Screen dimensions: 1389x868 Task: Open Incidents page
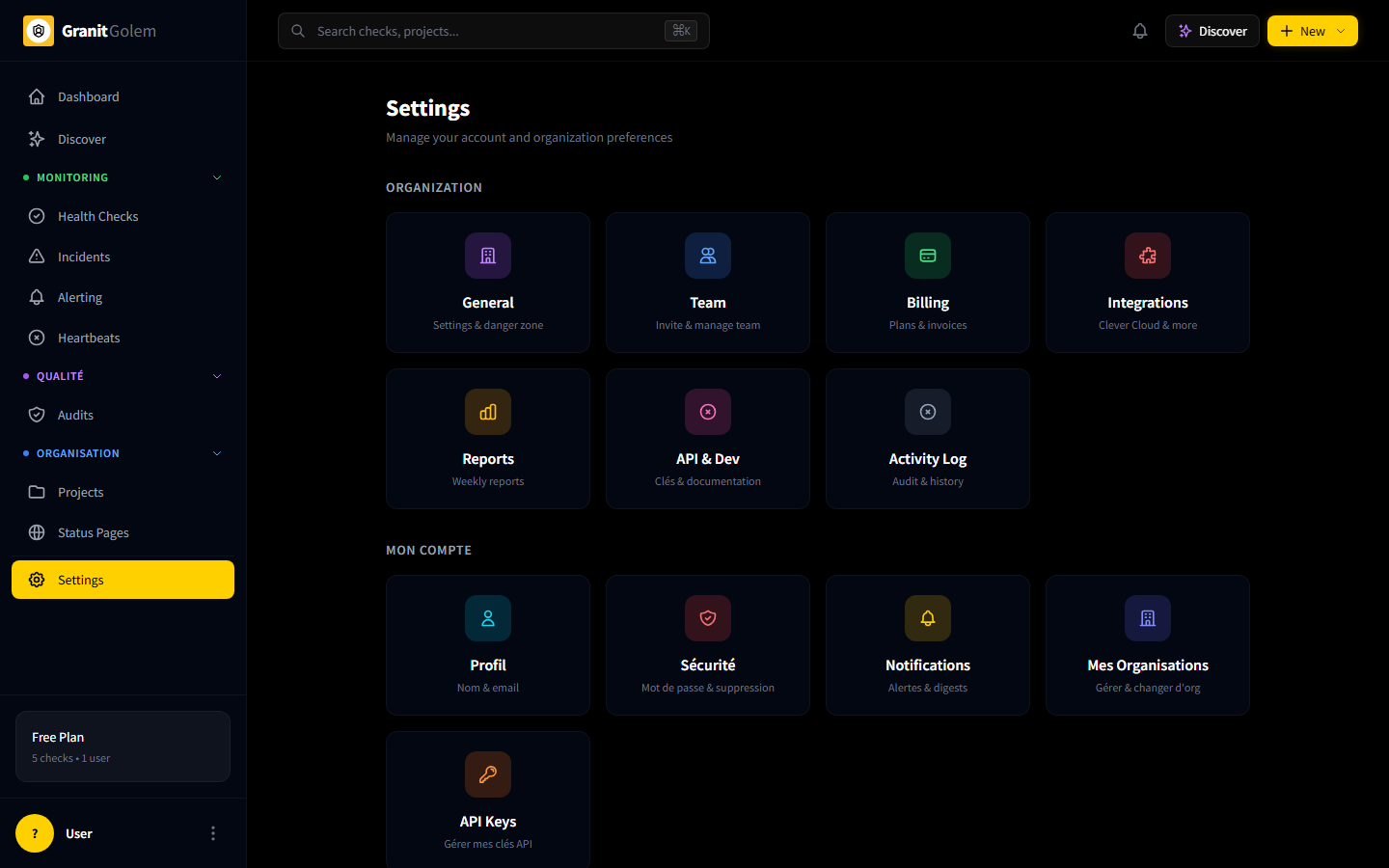coord(123,257)
